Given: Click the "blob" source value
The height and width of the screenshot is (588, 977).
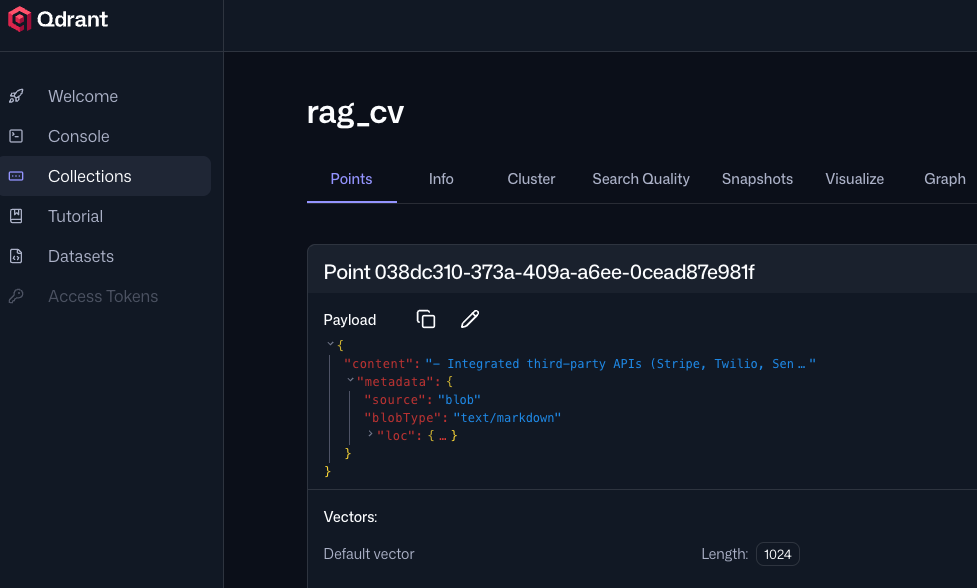Looking at the screenshot, I should 459,400.
